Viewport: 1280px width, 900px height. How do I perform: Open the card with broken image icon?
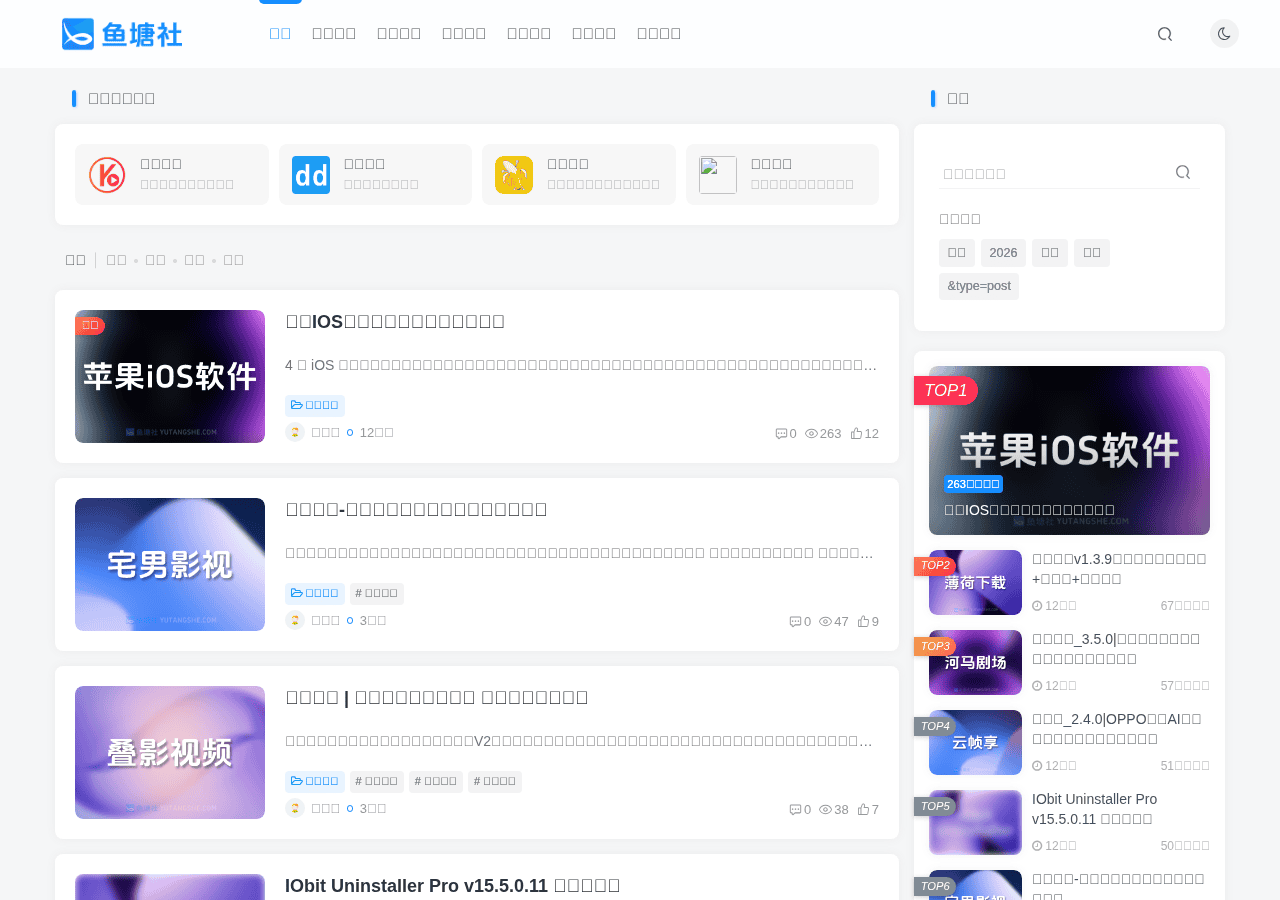(782, 175)
